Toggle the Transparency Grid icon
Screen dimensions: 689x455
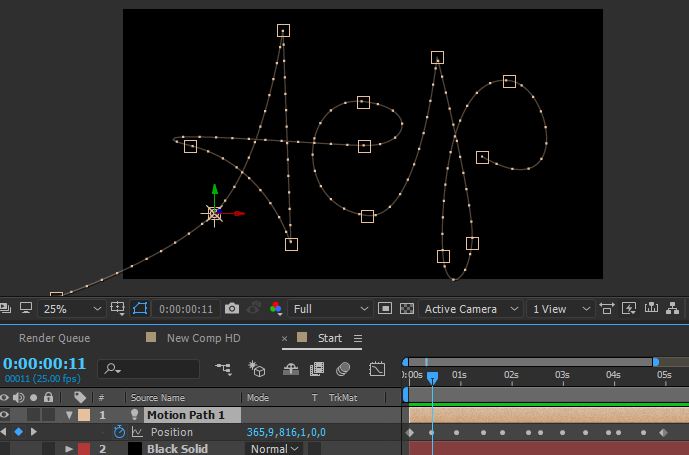tap(407, 309)
